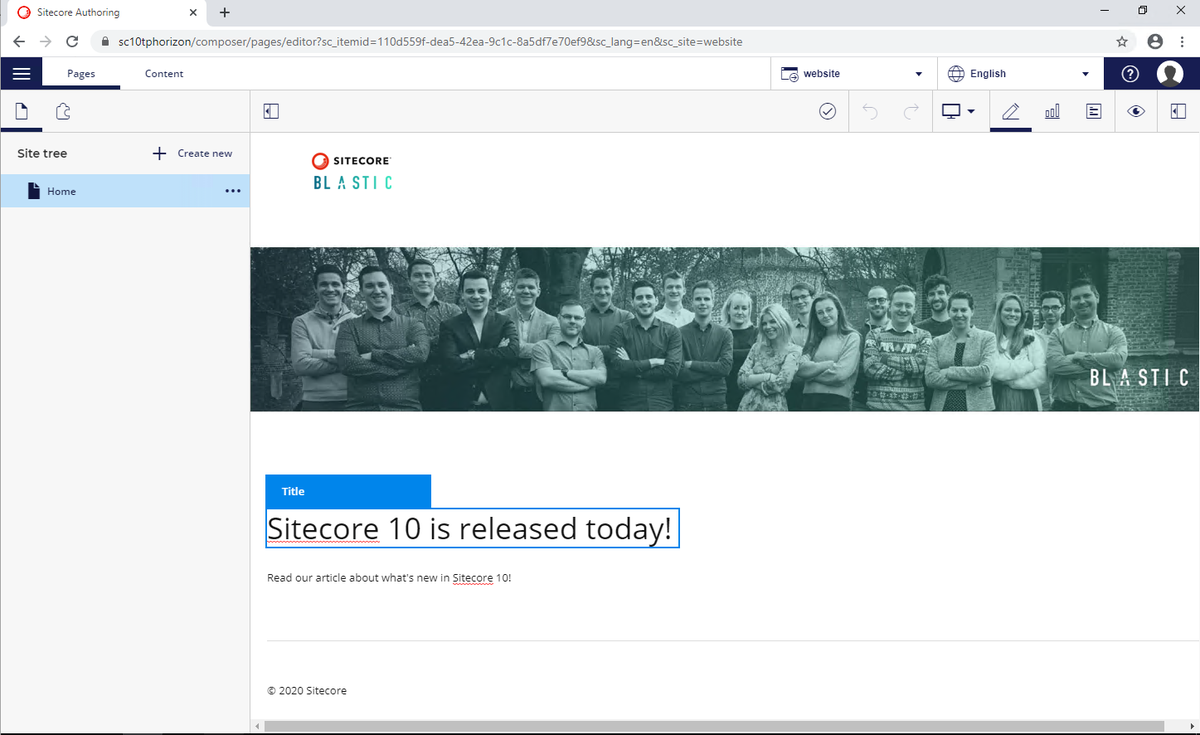The width and height of the screenshot is (1200, 735).
Task: Close the Sitecore Authoring browser tab
Action: tap(193, 13)
